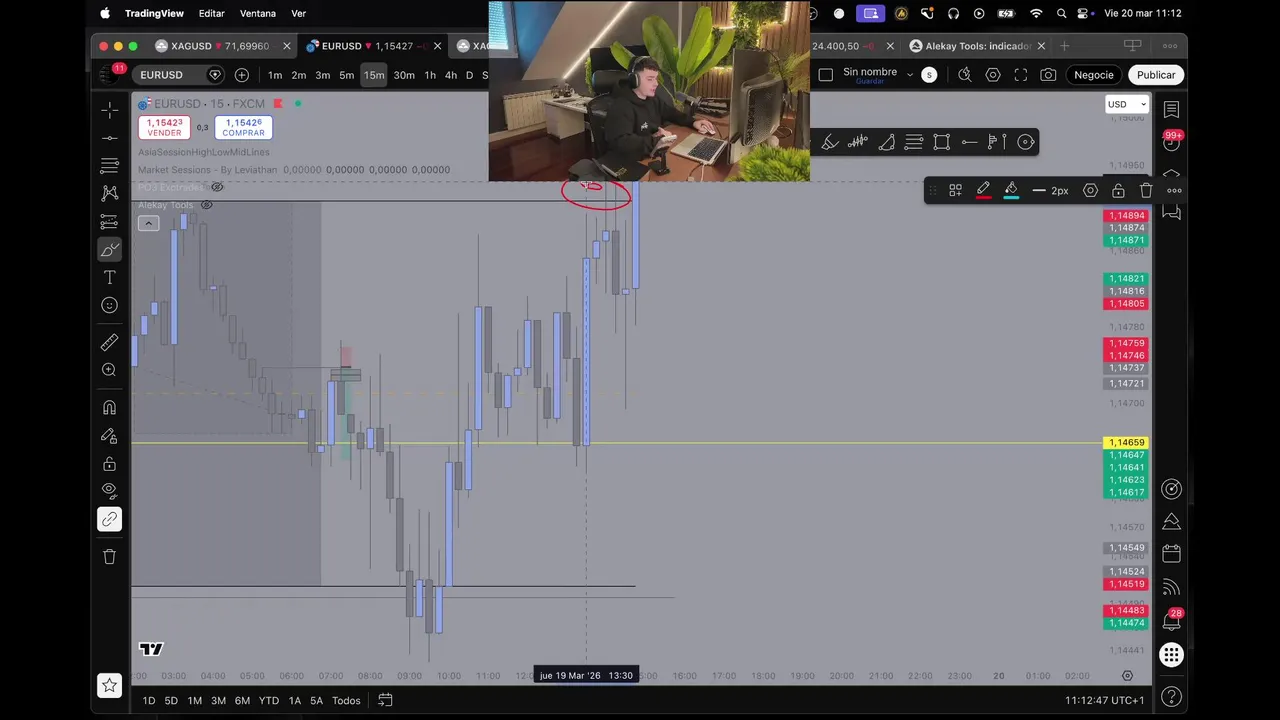The height and width of the screenshot is (720, 1280).
Task: Select the YTD date range
Action: pos(269,700)
